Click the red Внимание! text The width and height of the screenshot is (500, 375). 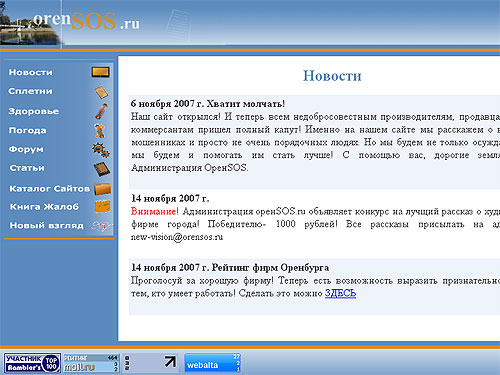tap(155, 211)
